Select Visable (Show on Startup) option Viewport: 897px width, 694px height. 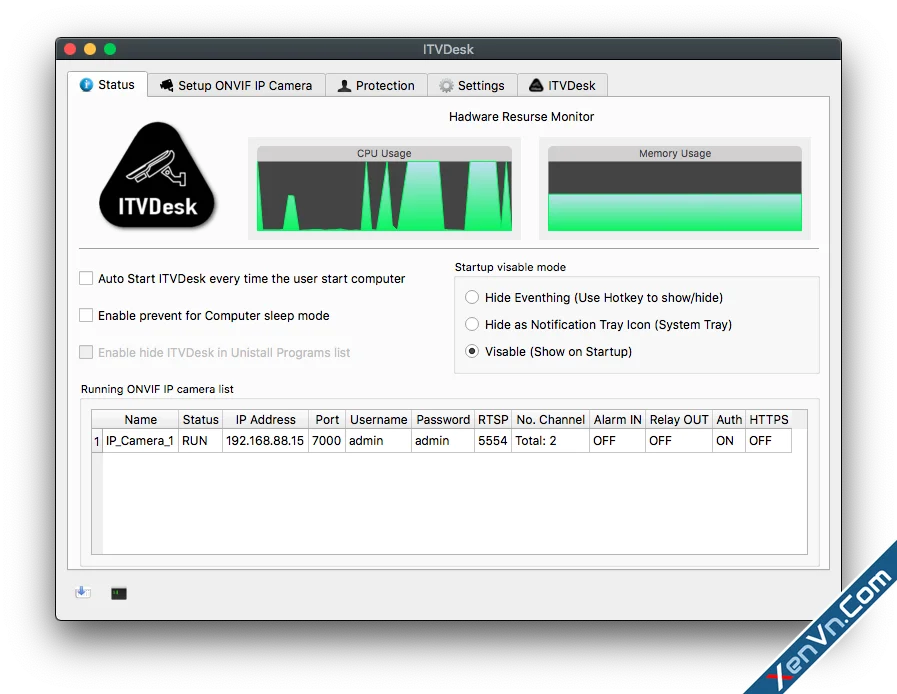pyautogui.click(x=472, y=351)
